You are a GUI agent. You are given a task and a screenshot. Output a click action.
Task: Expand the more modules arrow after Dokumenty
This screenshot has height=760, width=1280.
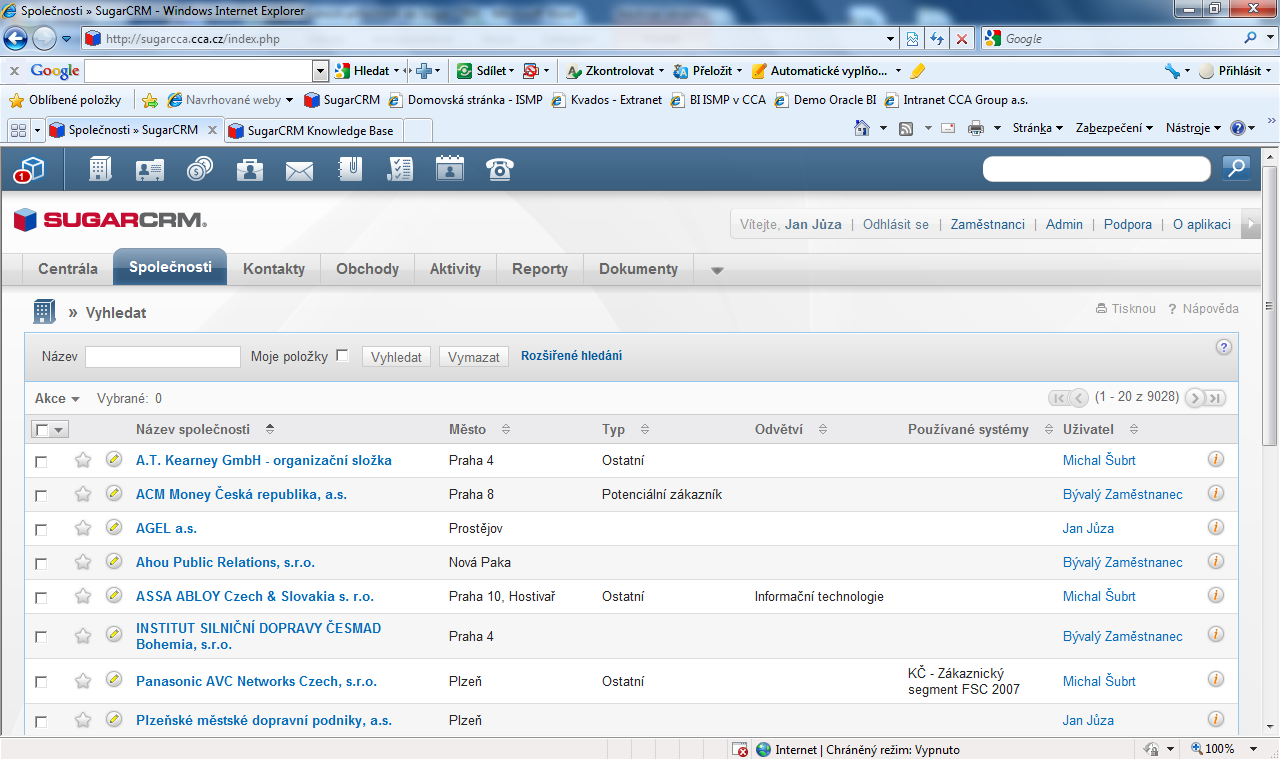point(716,270)
